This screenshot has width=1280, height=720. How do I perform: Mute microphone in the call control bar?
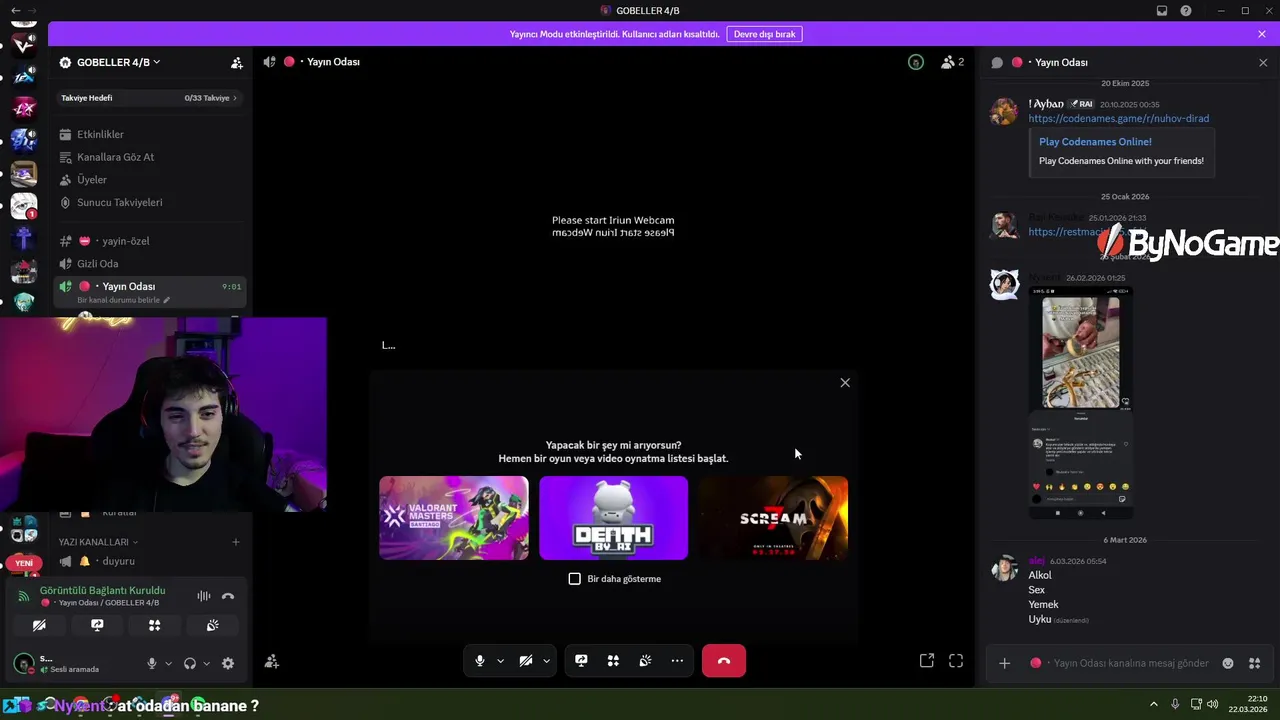pyautogui.click(x=480, y=661)
